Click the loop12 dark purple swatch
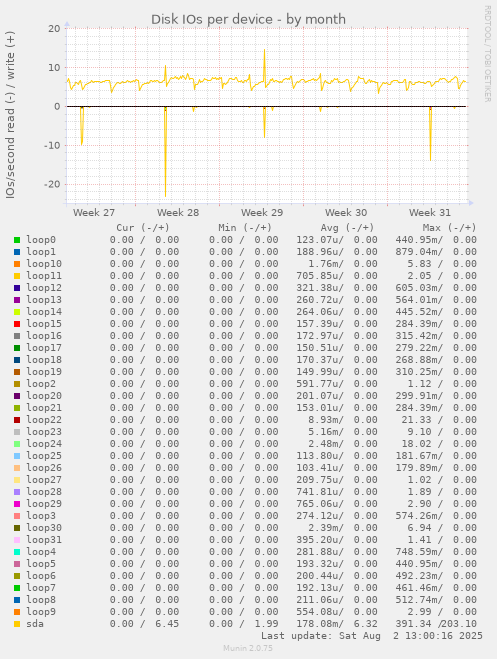 click(x=17, y=288)
